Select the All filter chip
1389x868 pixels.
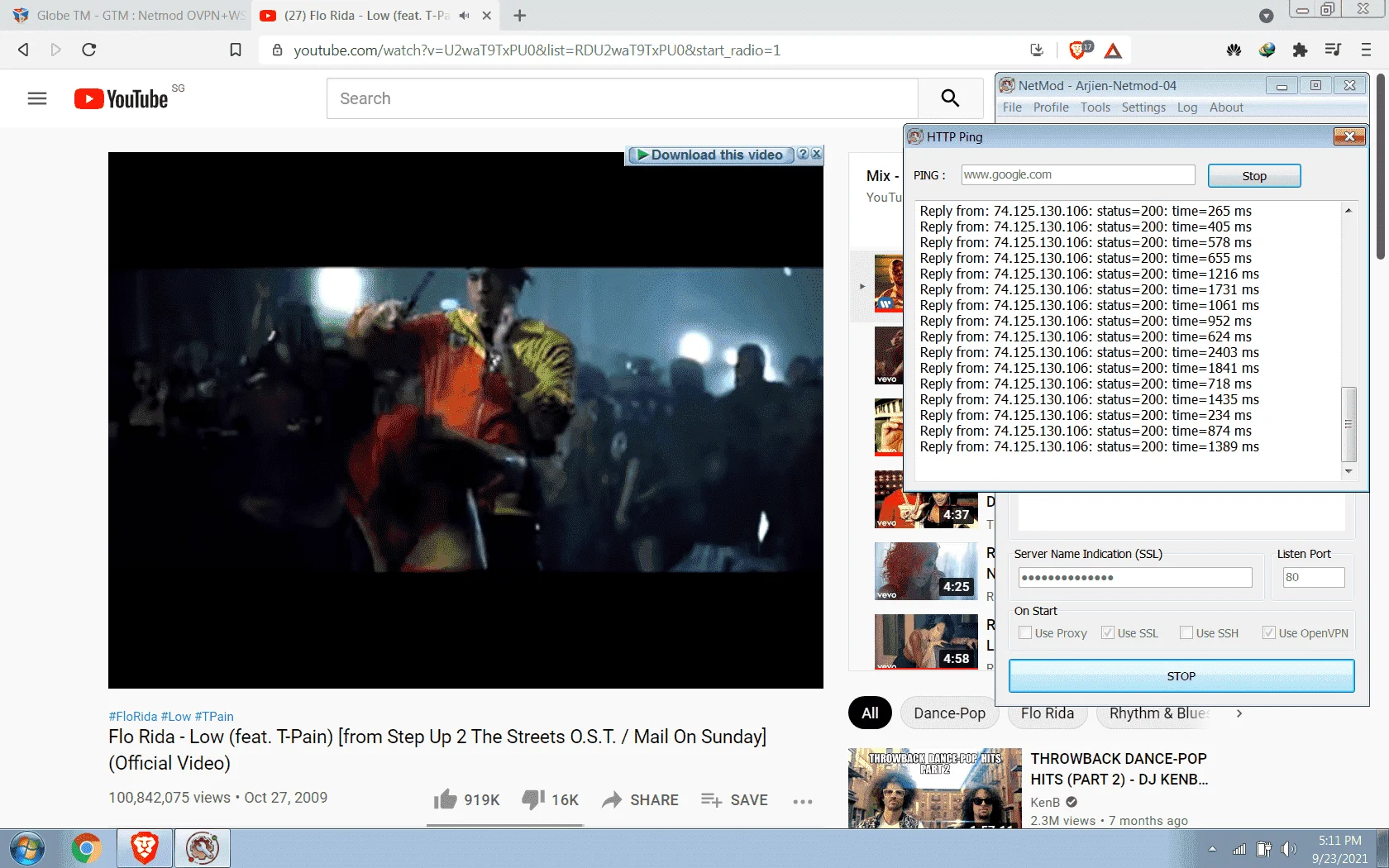[870, 713]
